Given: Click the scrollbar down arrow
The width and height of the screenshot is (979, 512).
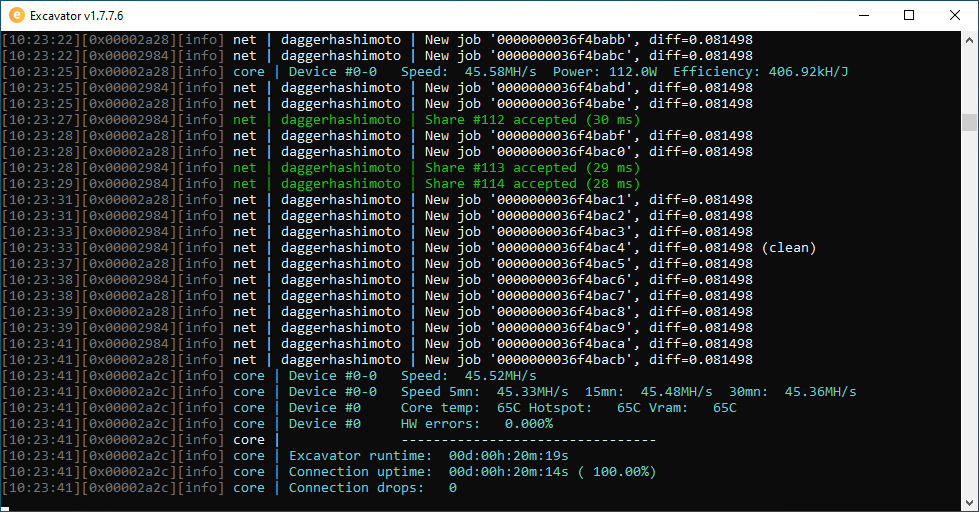Looking at the screenshot, I should coord(969,503).
